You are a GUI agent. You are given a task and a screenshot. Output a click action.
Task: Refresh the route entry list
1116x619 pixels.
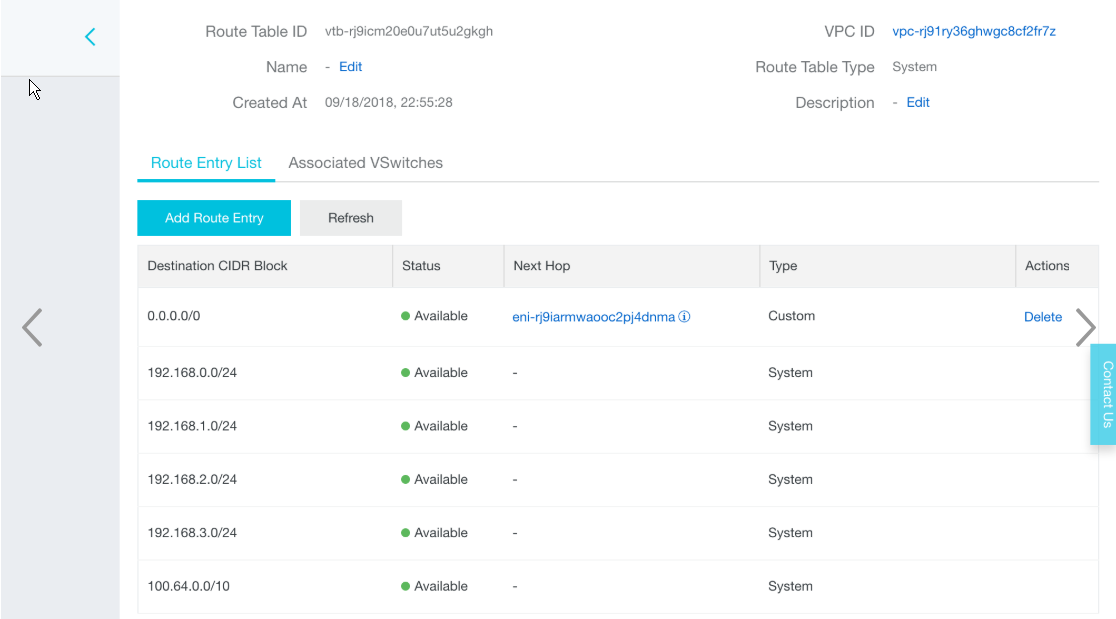click(351, 218)
